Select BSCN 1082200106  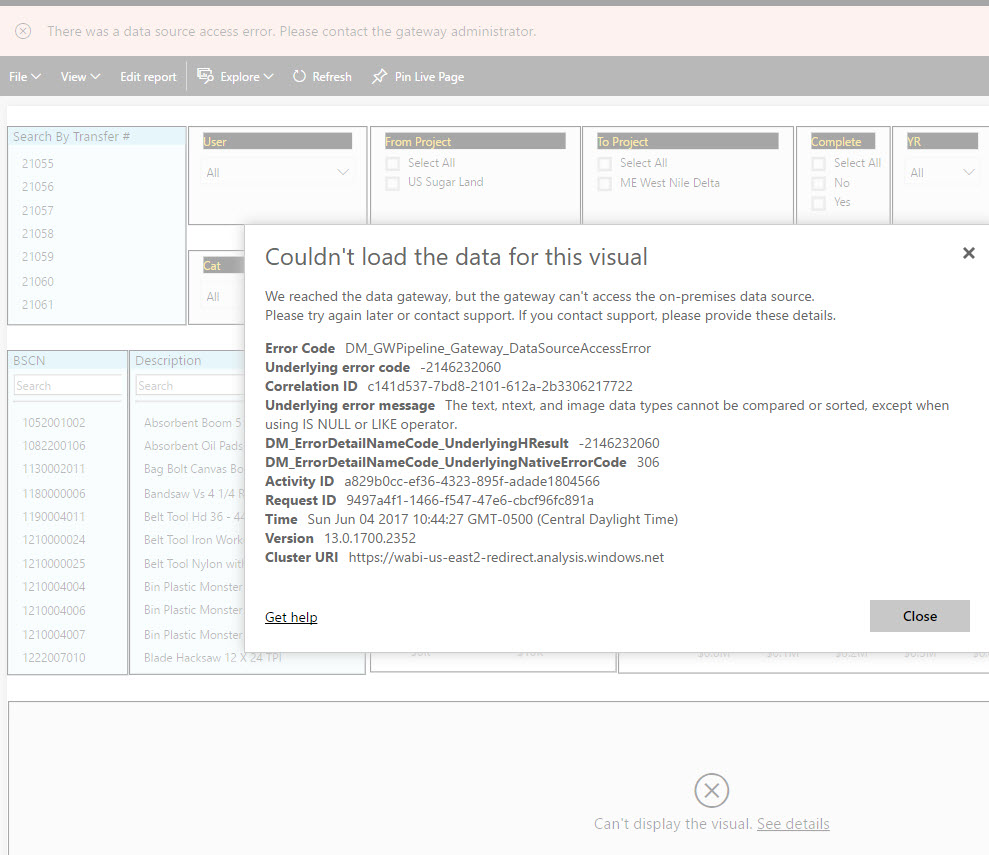54,445
